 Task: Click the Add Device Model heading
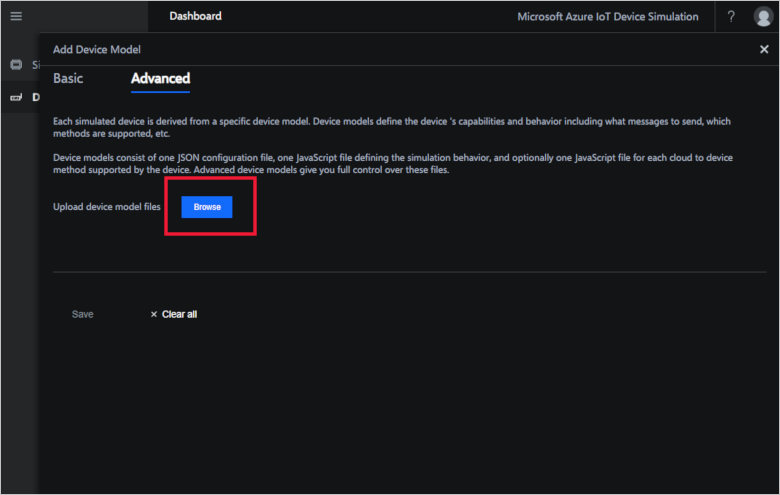pos(97,50)
